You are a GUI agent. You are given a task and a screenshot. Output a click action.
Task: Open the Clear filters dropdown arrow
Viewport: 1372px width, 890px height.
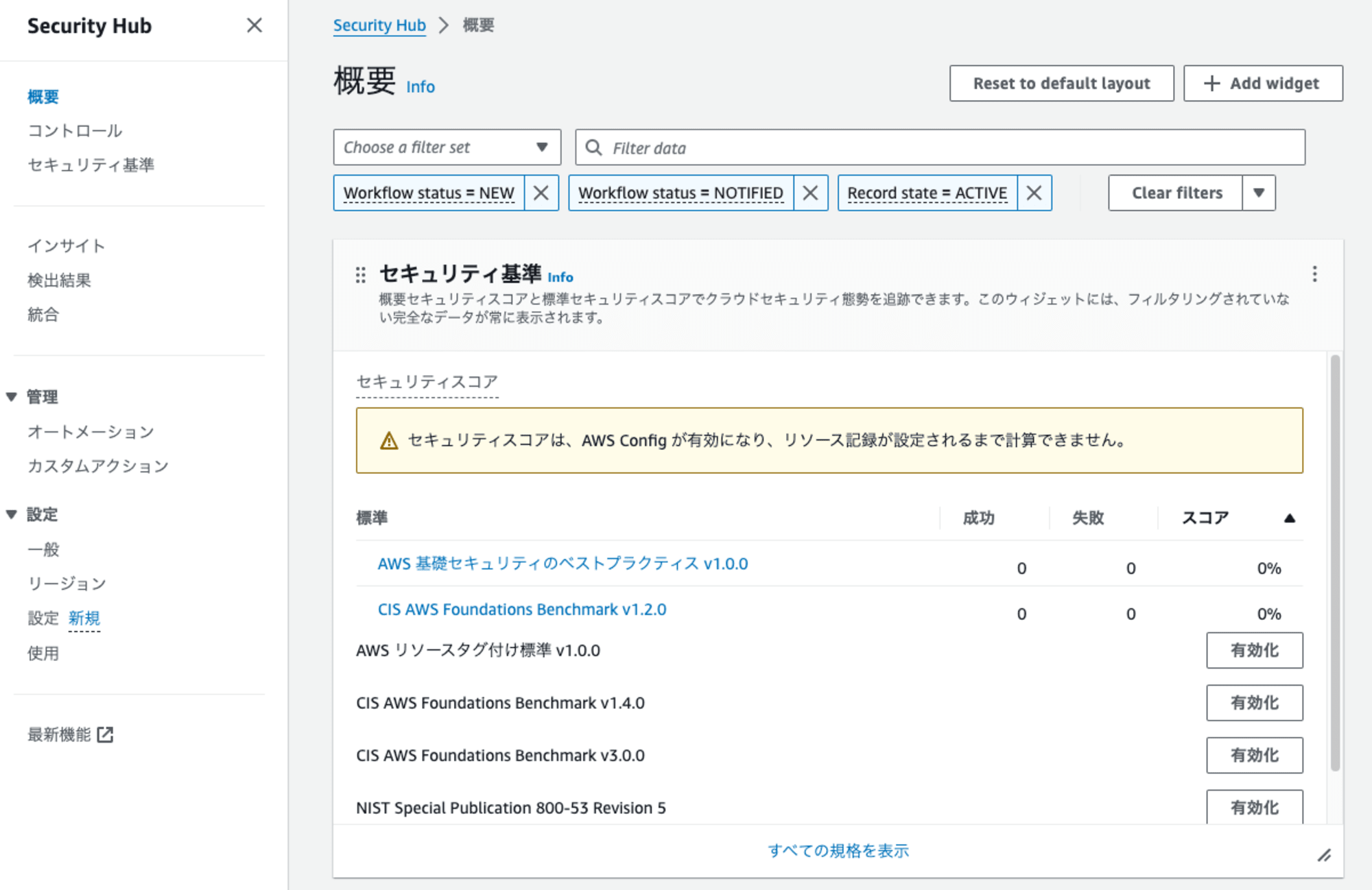tap(1259, 193)
